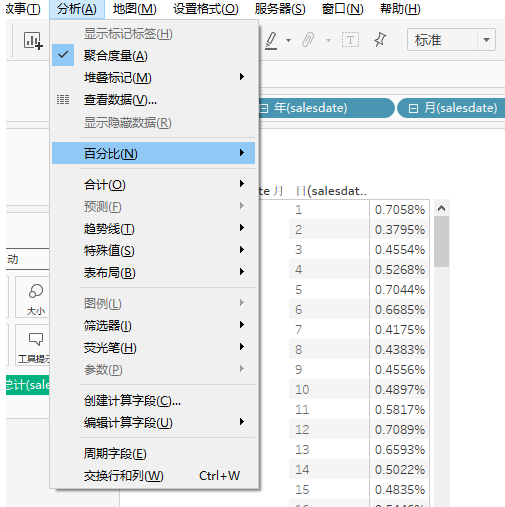
Task: Click the new worksheet chart icon
Action: [33, 40]
